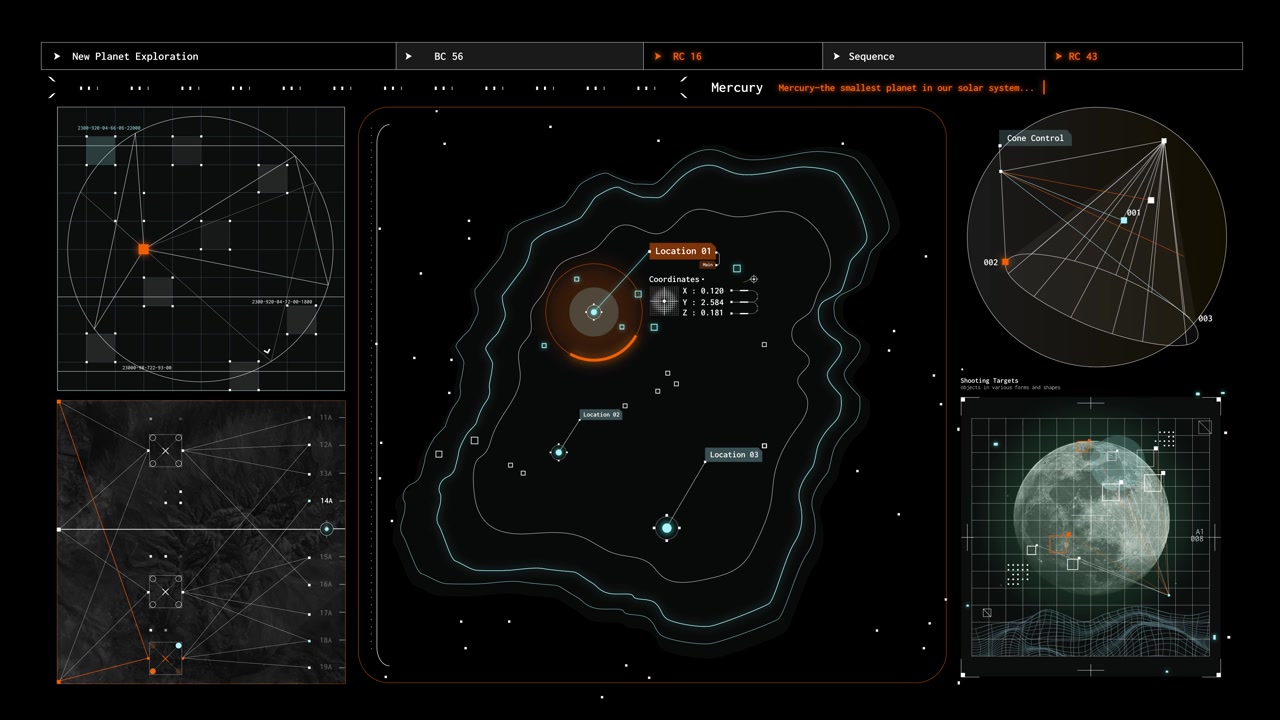This screenshot has width=1280, height=720.
Task: Click the Coordinates heading
Action: tap(674, 279)
